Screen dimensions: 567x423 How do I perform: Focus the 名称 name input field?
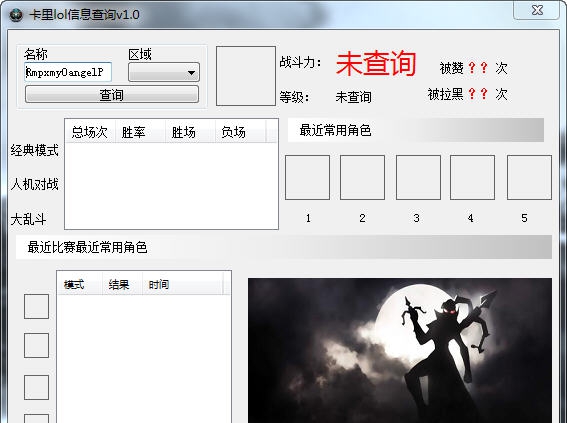click(68, 72)
